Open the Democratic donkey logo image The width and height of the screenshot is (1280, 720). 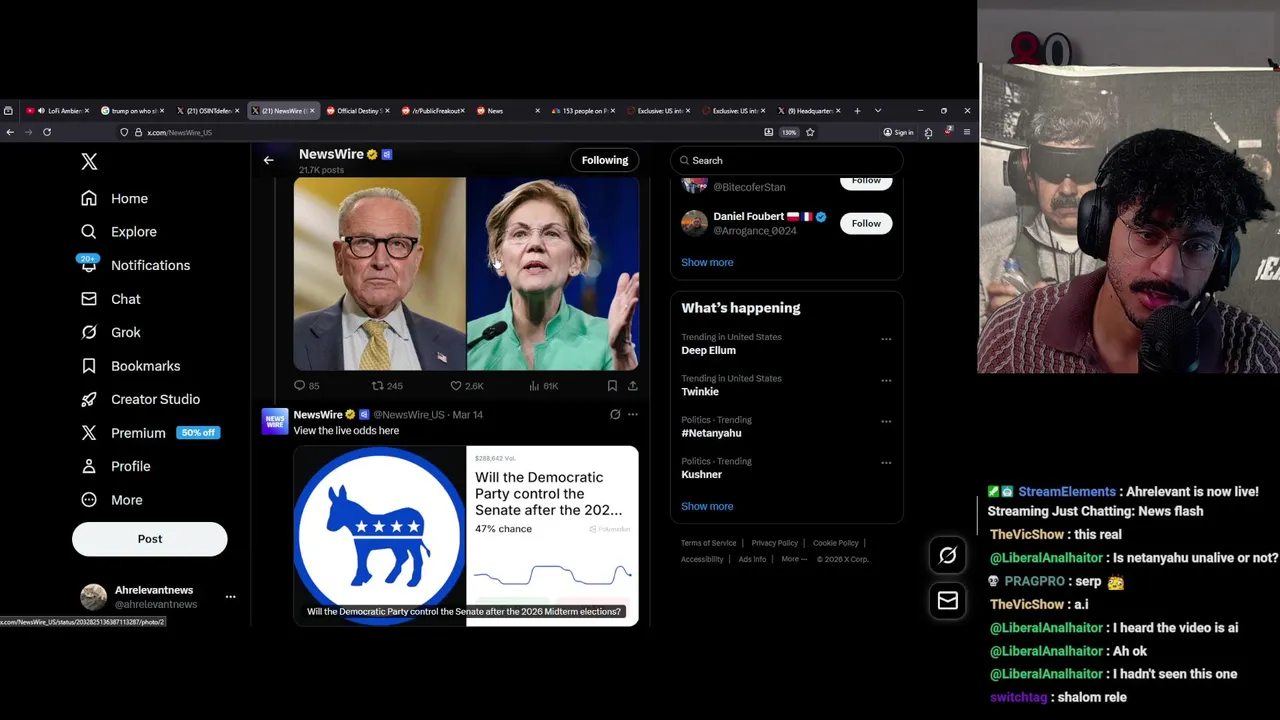click(379, 535)
